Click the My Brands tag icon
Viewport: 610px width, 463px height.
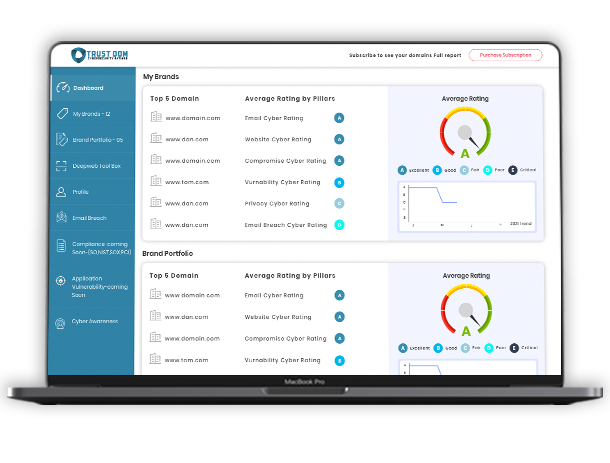pyautogui.click(x=62, y=114)
